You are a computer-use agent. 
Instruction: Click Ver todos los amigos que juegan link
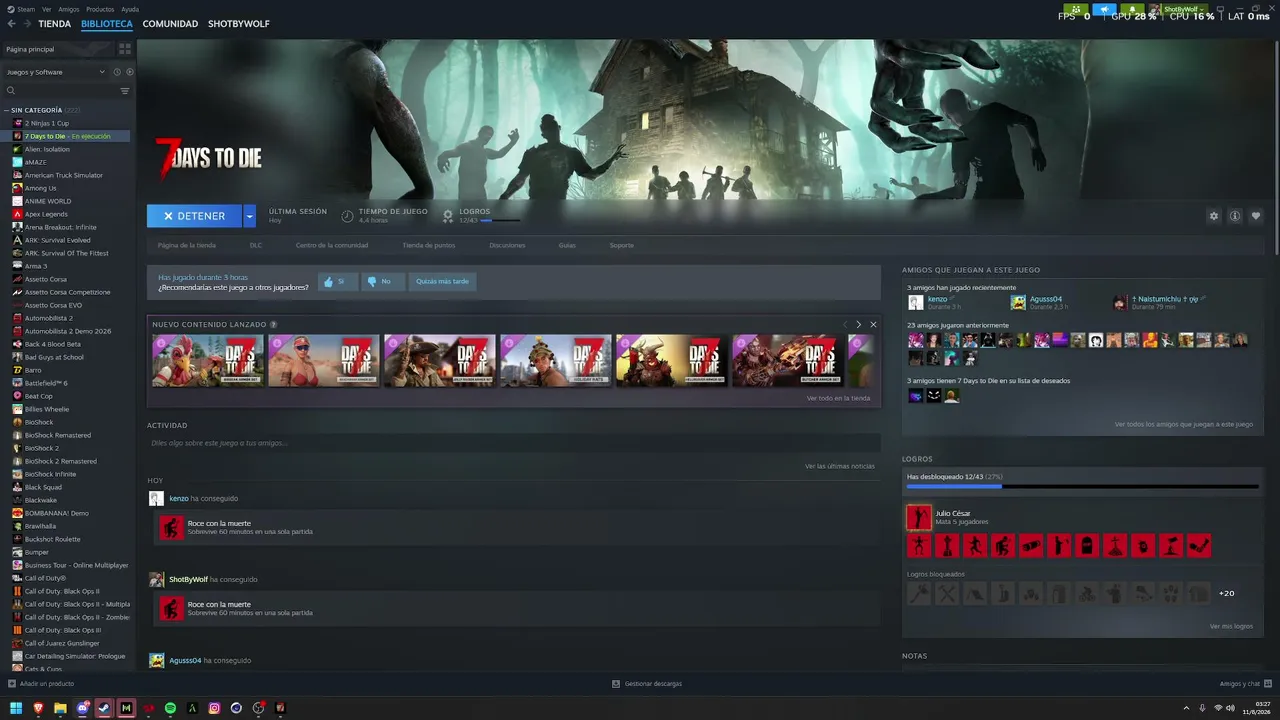point(1184,424)
